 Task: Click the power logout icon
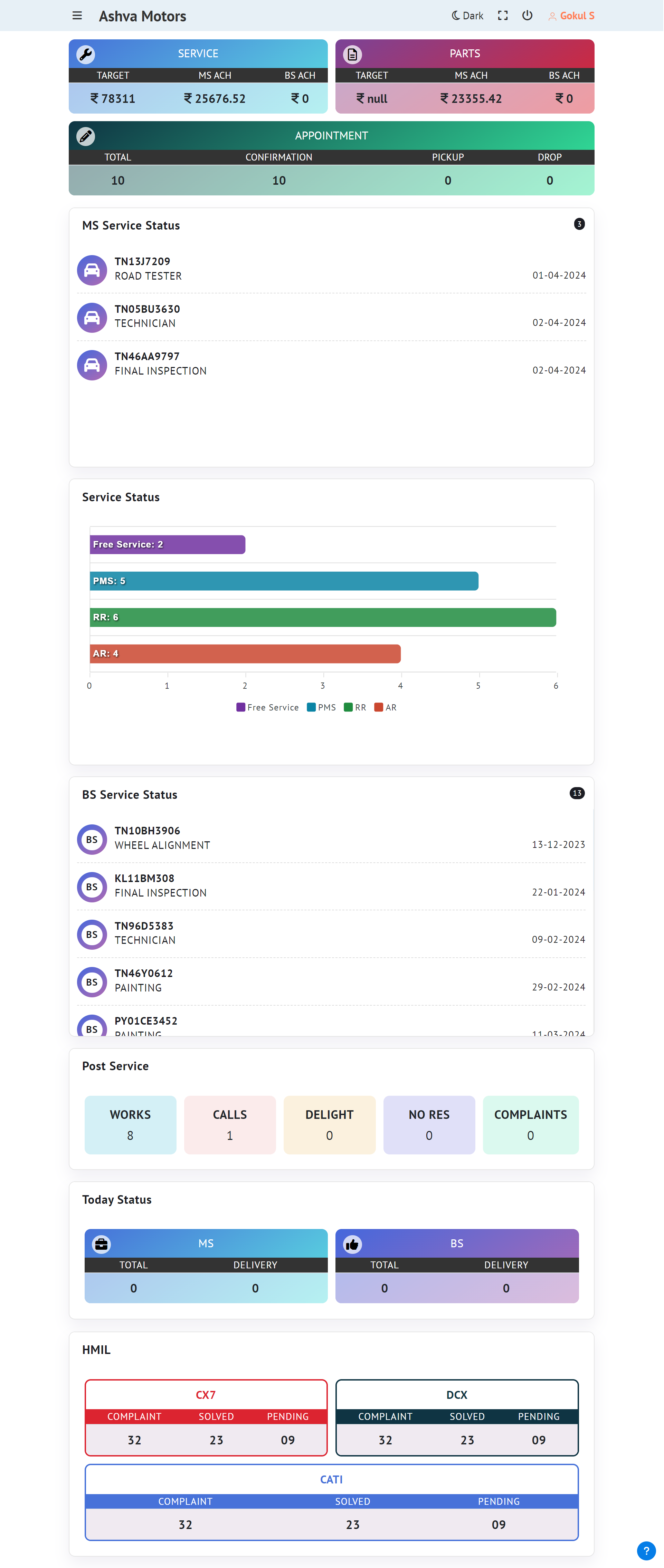[x=527, y=16]
